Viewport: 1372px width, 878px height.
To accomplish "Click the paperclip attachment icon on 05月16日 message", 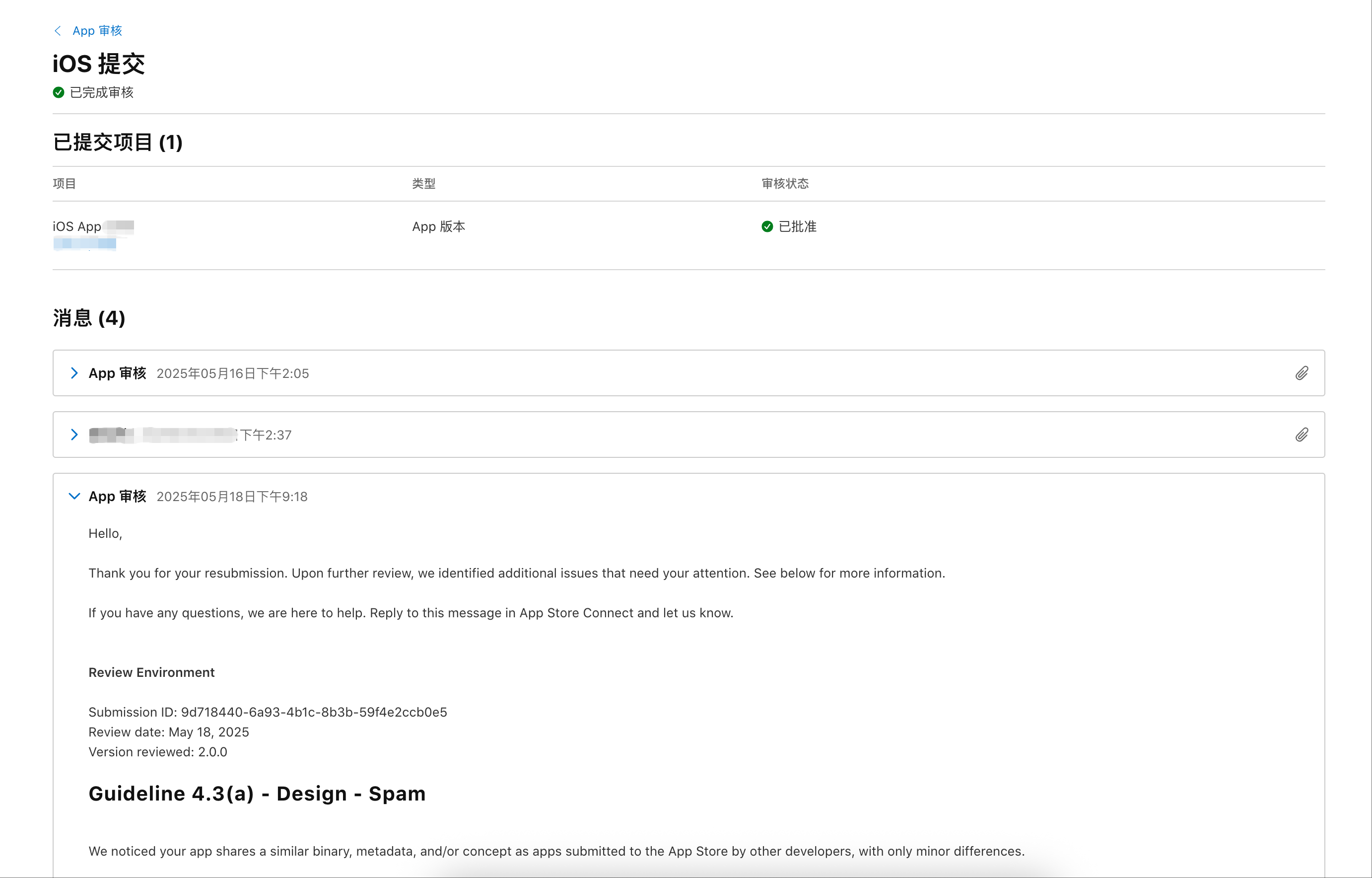I will click(x=1302, y=373).
